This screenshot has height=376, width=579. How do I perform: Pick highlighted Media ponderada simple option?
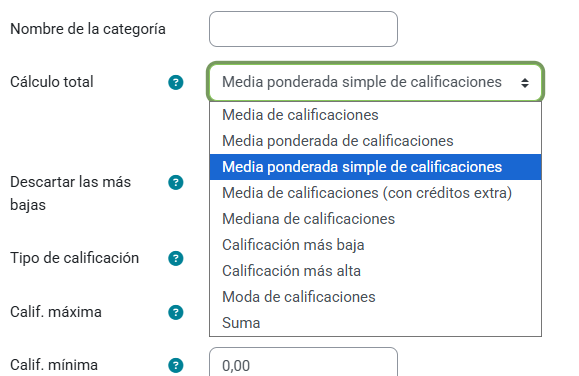click(375, 167)
